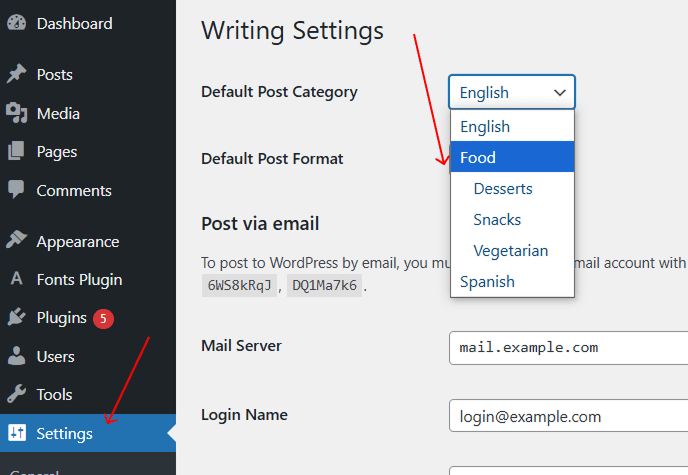
Task: Pick Snacks subcategory option
Action: point(512,219)
